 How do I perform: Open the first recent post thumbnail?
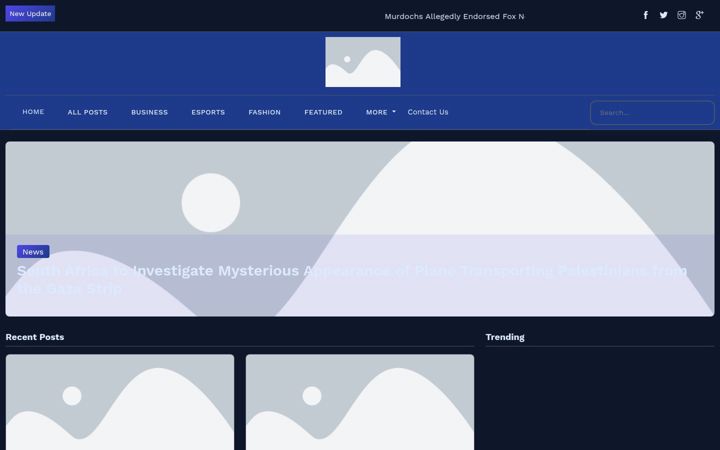point(120,402)
